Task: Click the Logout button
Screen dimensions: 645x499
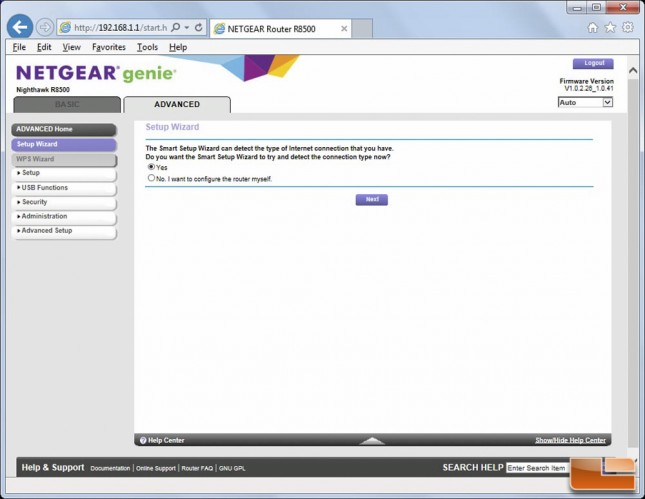Action: click(x=593, y=63)
